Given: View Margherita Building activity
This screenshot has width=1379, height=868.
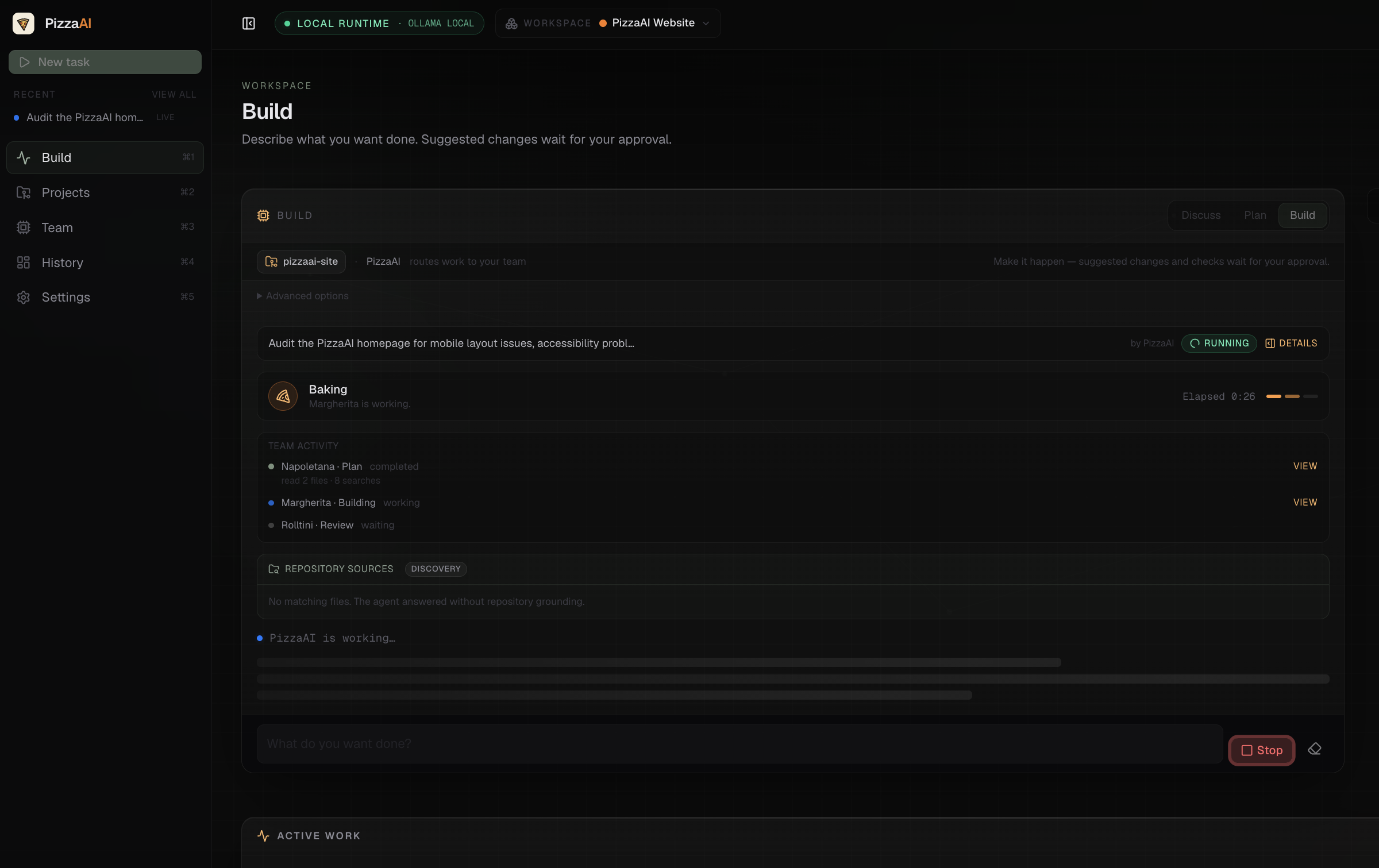Looking at the screenshot, I should [x=1305, y=503].
